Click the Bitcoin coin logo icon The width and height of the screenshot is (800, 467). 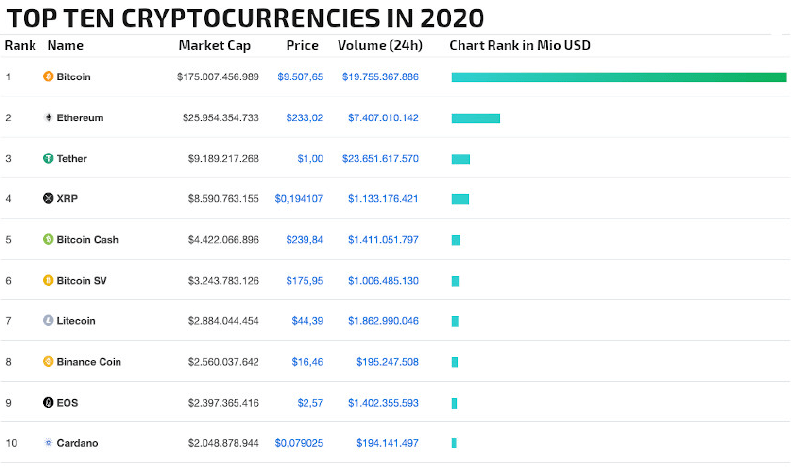click(x=48, y=76)
